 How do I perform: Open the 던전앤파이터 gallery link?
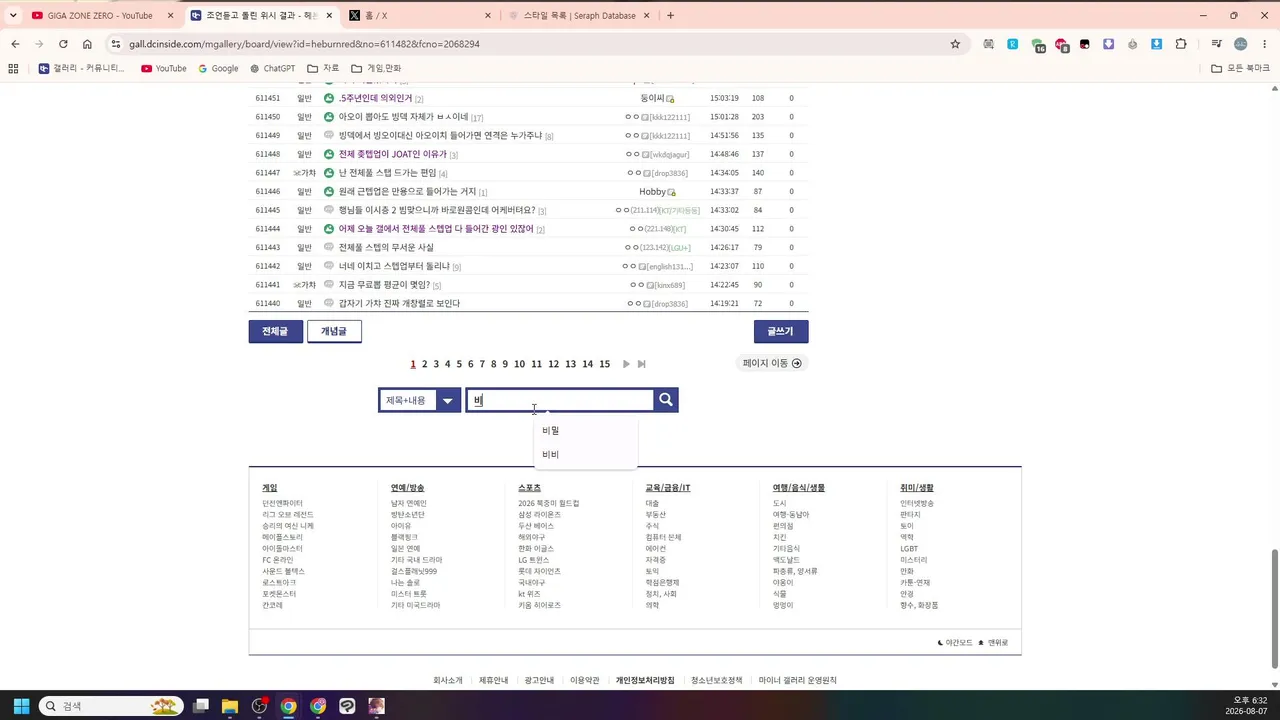[282, 503]
